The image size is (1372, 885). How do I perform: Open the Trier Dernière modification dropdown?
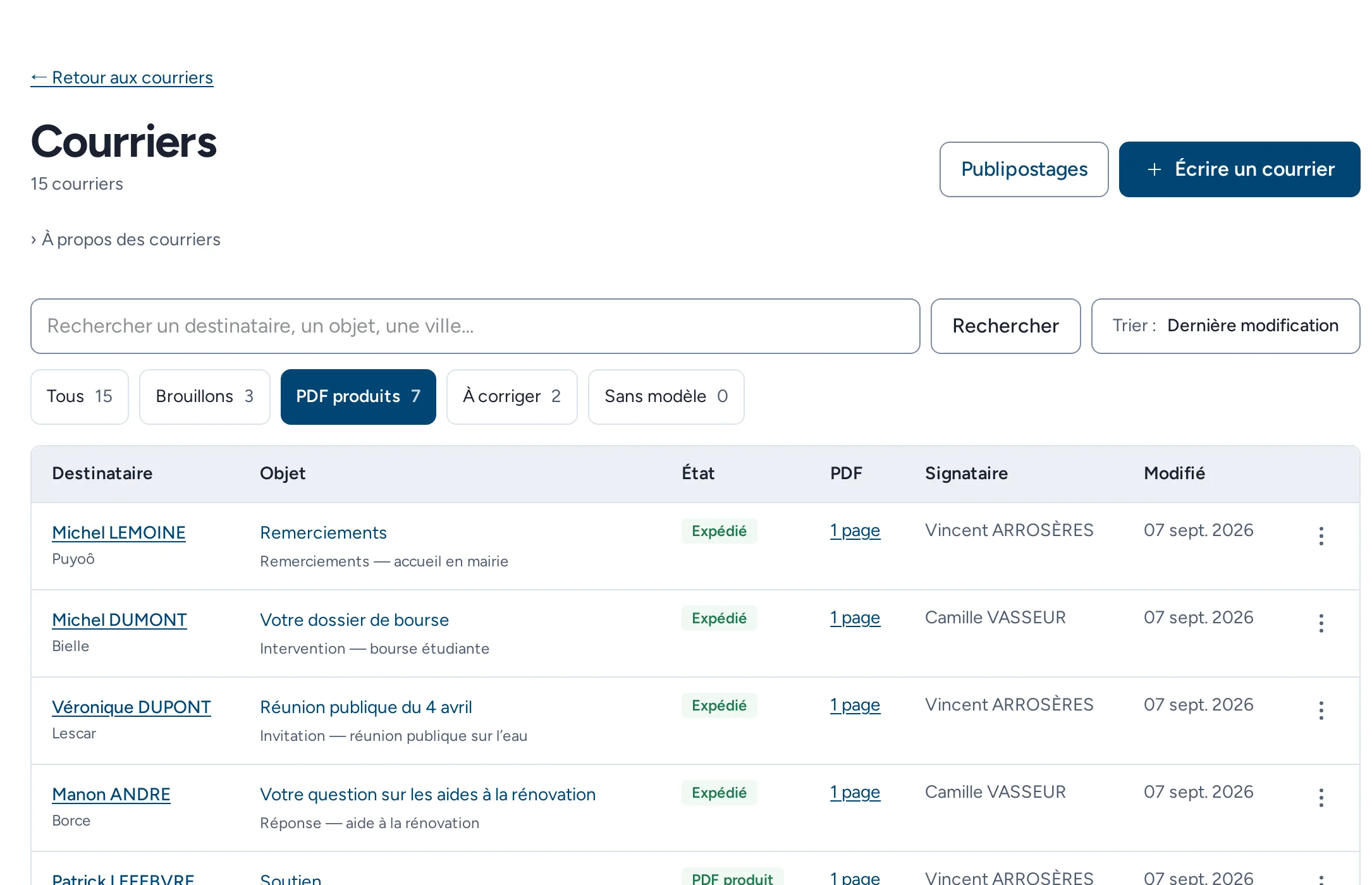point(1225,326)
